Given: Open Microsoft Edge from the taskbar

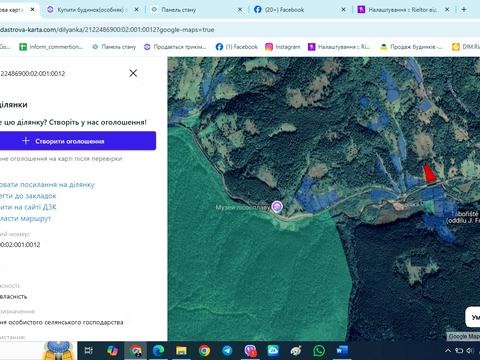Looking at the screenshot, I should point(158,351).
